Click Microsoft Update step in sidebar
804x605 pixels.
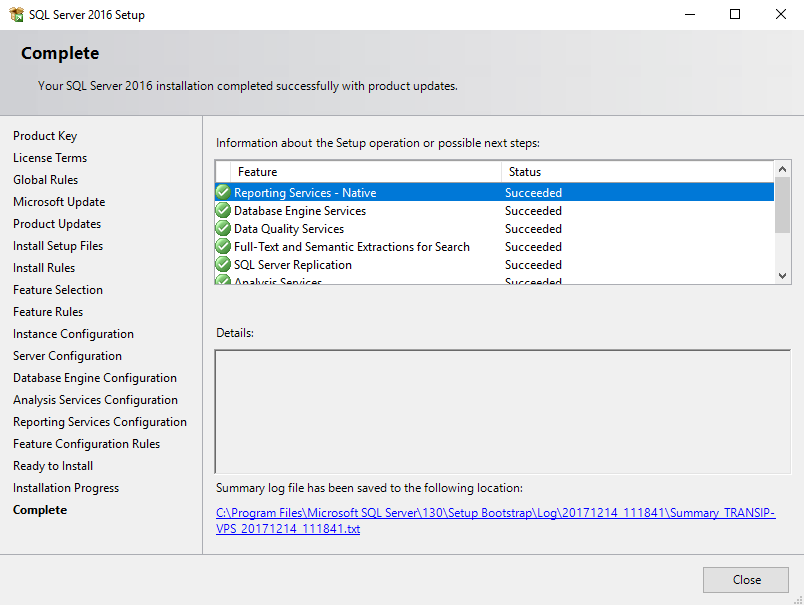59,202
